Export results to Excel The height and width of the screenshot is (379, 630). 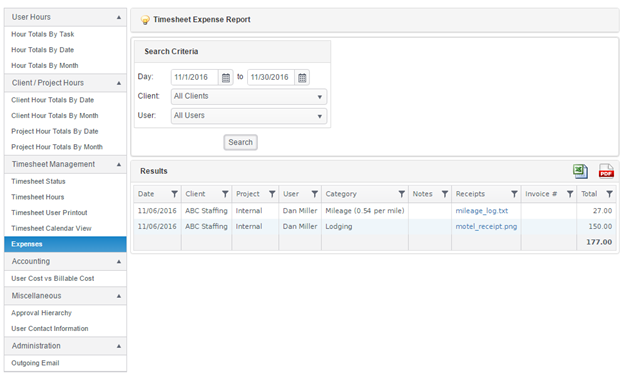[580, 171]
